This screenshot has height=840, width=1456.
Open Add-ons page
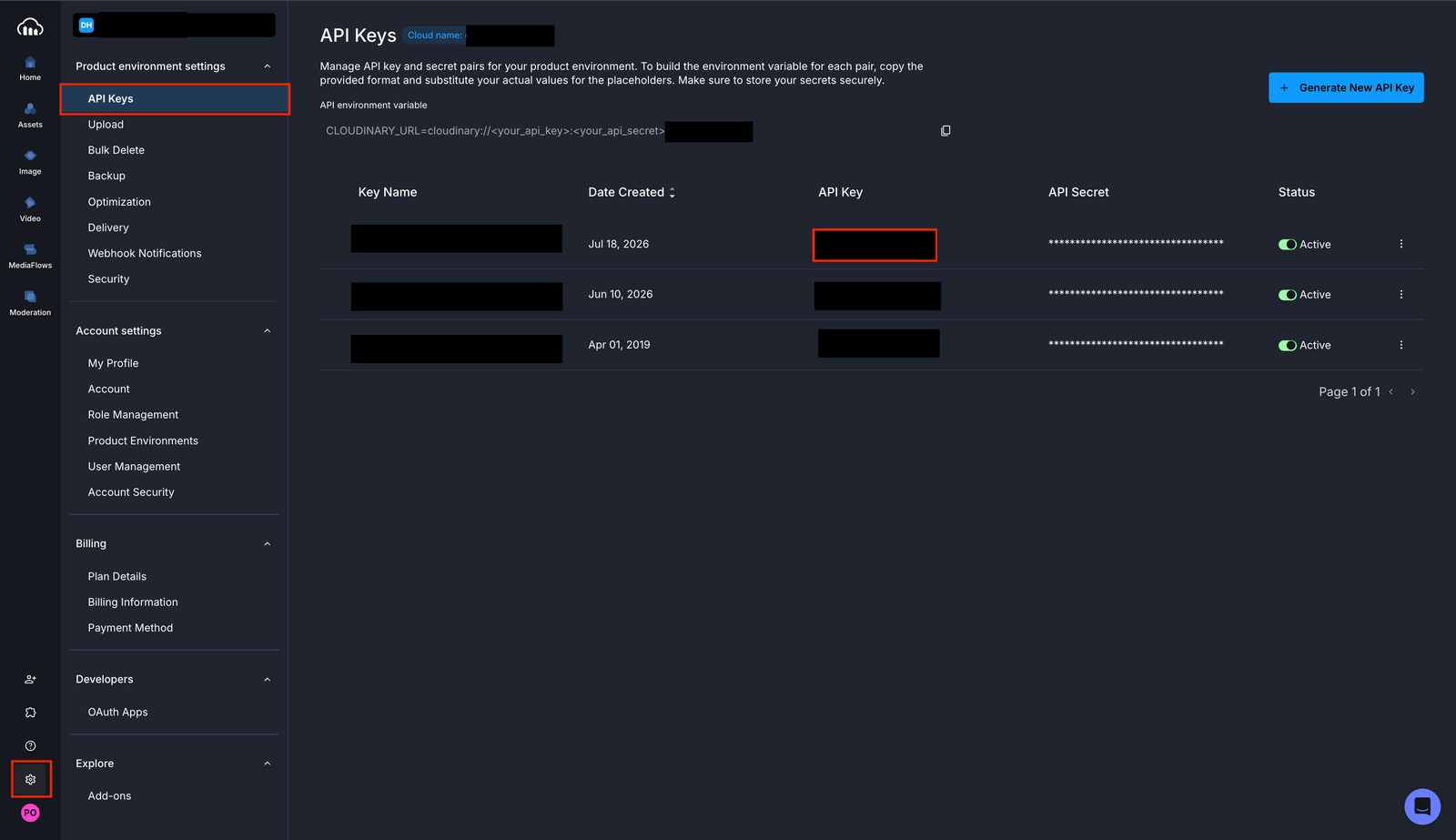[x=109, y=796]
